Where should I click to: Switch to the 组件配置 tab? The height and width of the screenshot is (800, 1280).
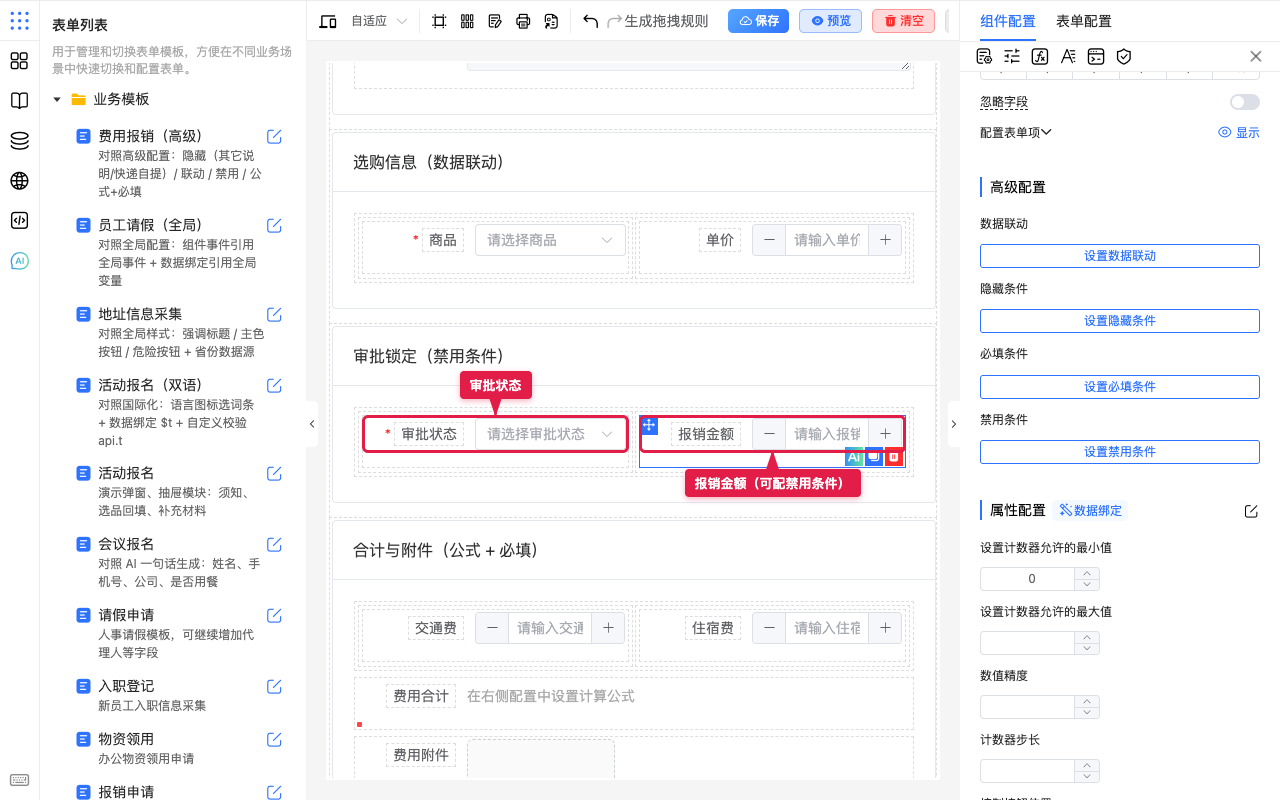1007,21
